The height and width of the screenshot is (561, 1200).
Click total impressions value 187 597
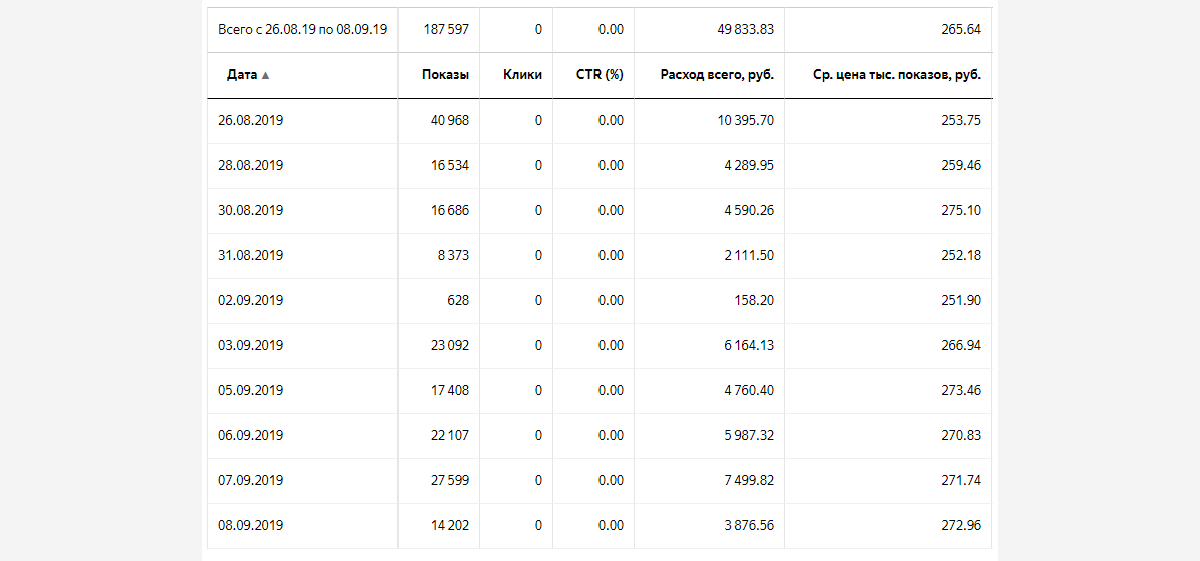pyautogui.click(x=446, y=29)
